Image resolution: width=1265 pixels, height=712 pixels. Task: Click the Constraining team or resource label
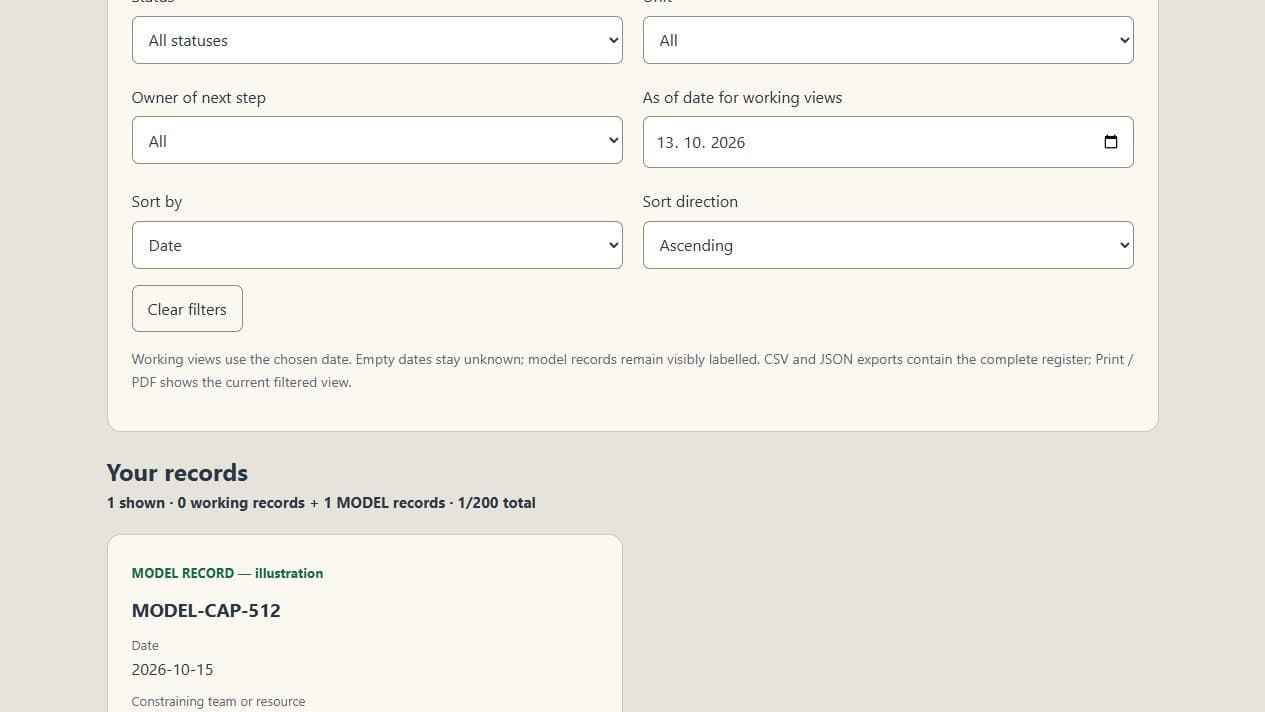(218, 702)
